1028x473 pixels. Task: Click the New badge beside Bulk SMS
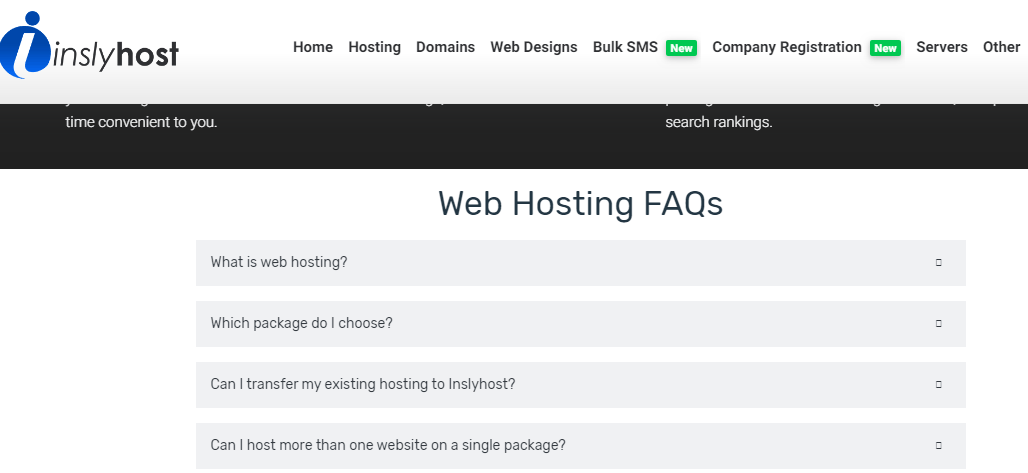pos(681,48)
